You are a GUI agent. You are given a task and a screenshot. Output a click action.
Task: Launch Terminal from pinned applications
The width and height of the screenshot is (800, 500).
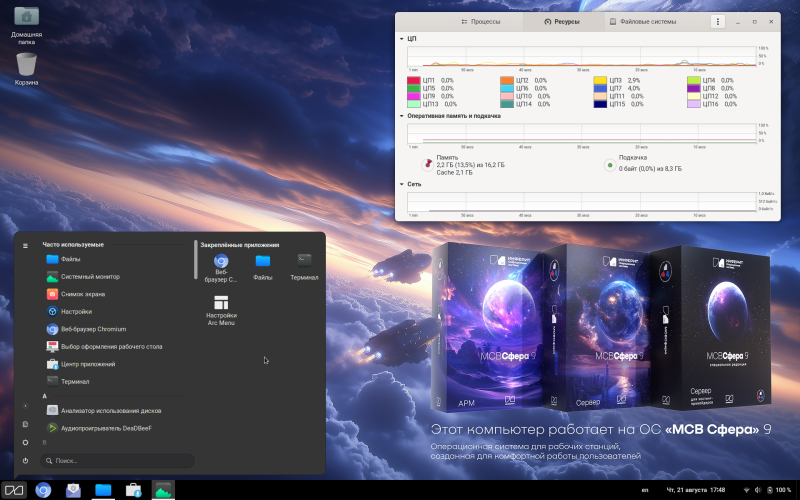304,264
